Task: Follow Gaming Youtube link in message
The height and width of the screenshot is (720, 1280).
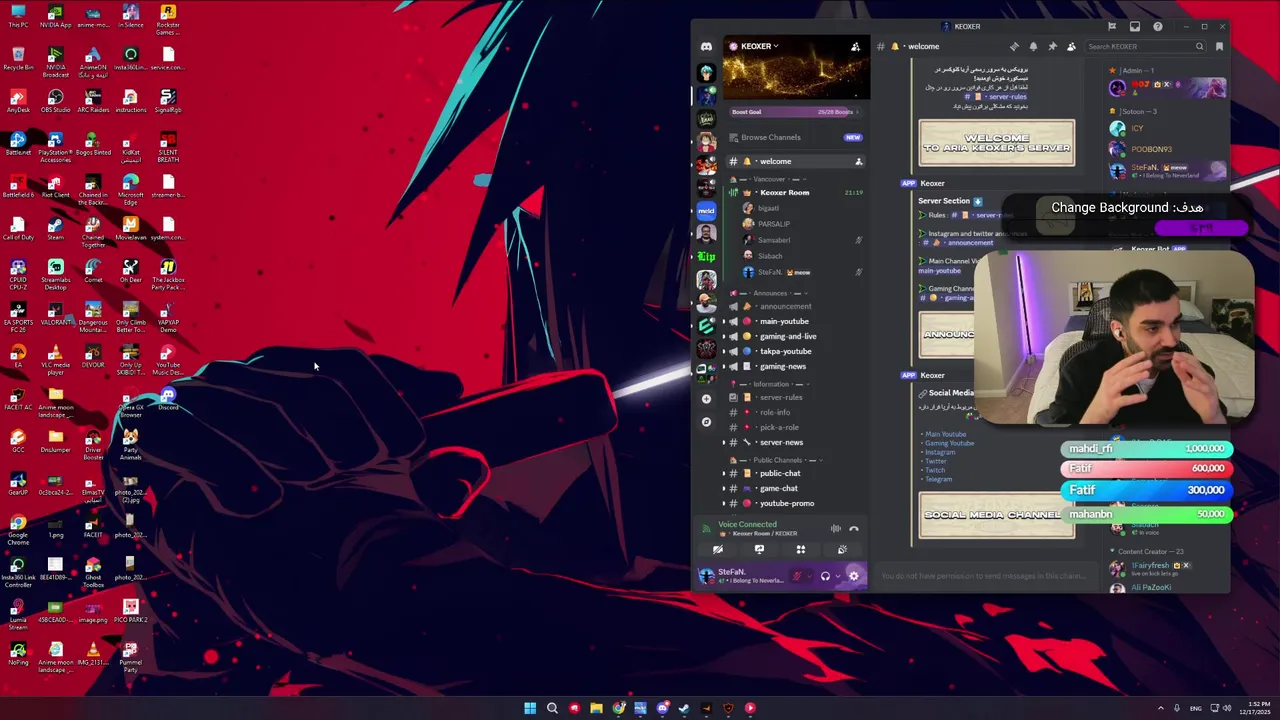Action: [x=950, y=443]
